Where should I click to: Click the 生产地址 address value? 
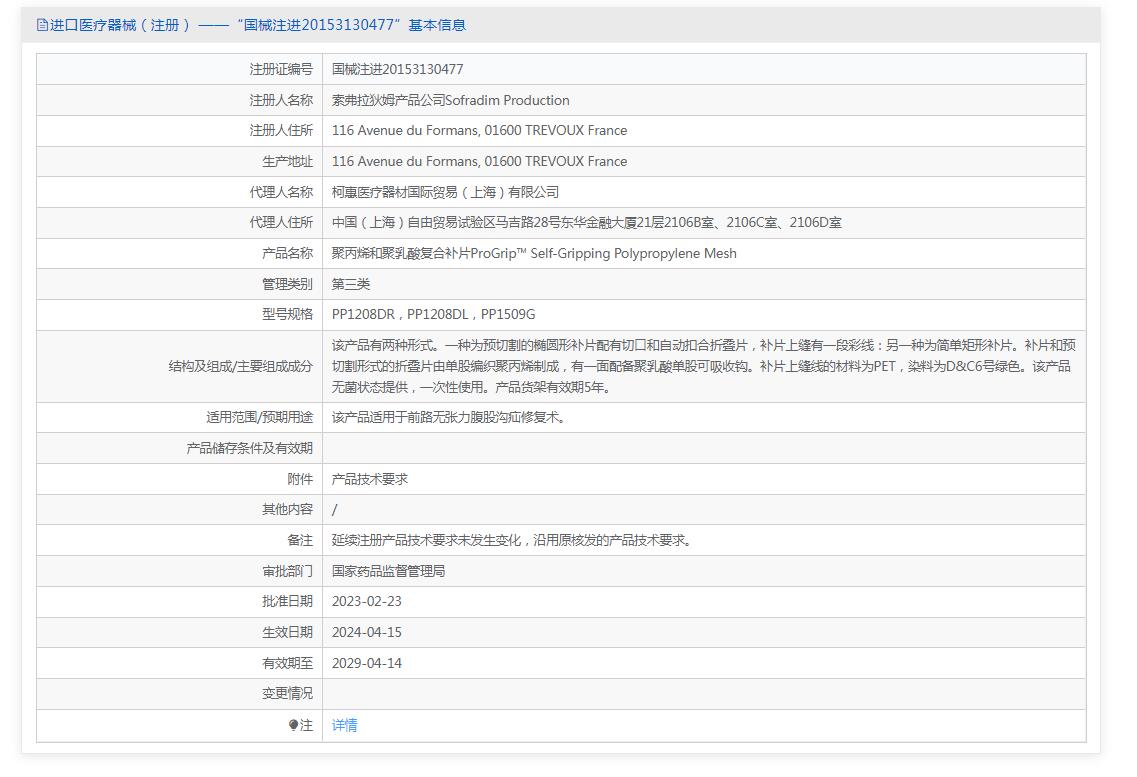(479, 161)
